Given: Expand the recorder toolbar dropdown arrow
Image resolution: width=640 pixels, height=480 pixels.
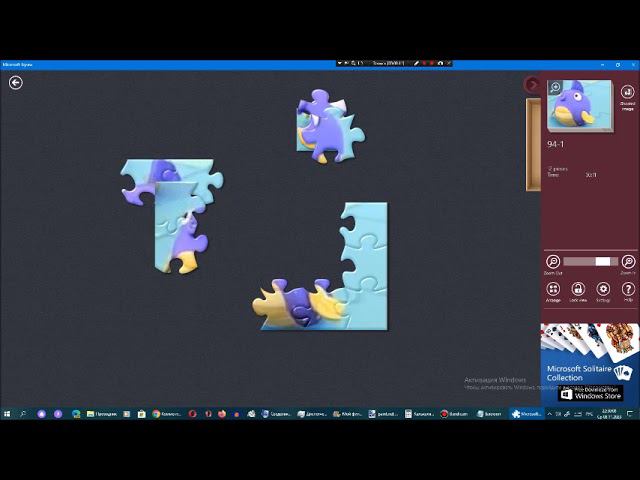Looking at the screenshot, I should pyautogui.click(x=339, y=63).
